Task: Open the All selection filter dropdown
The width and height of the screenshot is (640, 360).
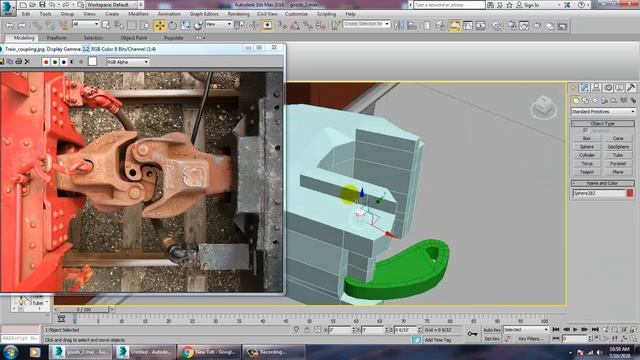Action: [x=86, y=24]
